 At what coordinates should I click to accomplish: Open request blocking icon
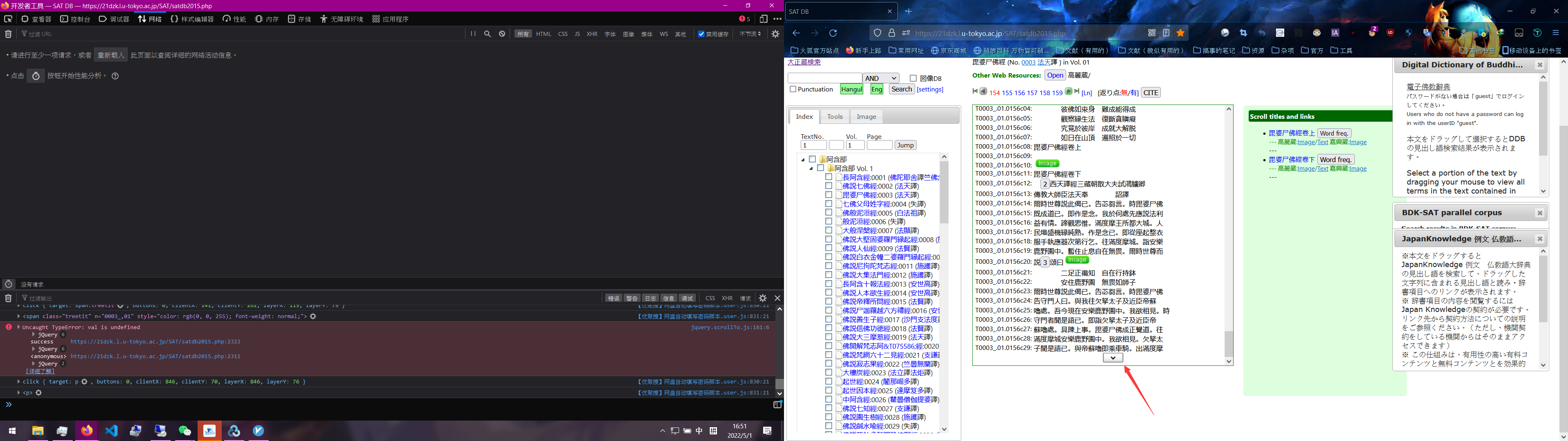(x=502, y=34)
